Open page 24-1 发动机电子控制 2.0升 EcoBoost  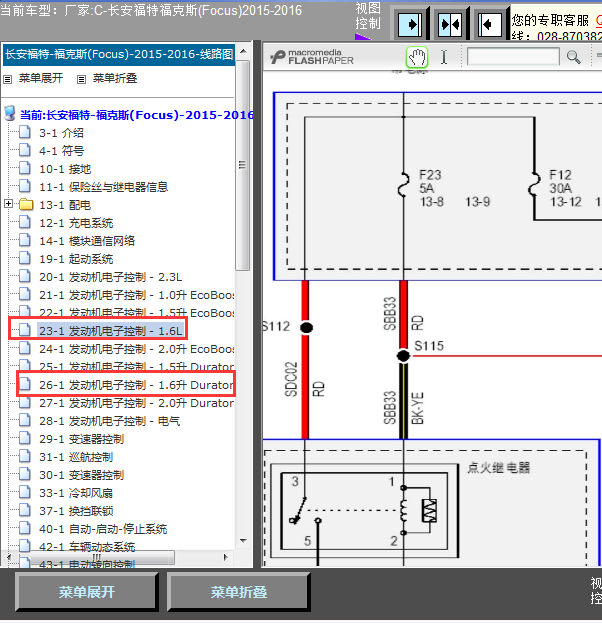point(136,349)
